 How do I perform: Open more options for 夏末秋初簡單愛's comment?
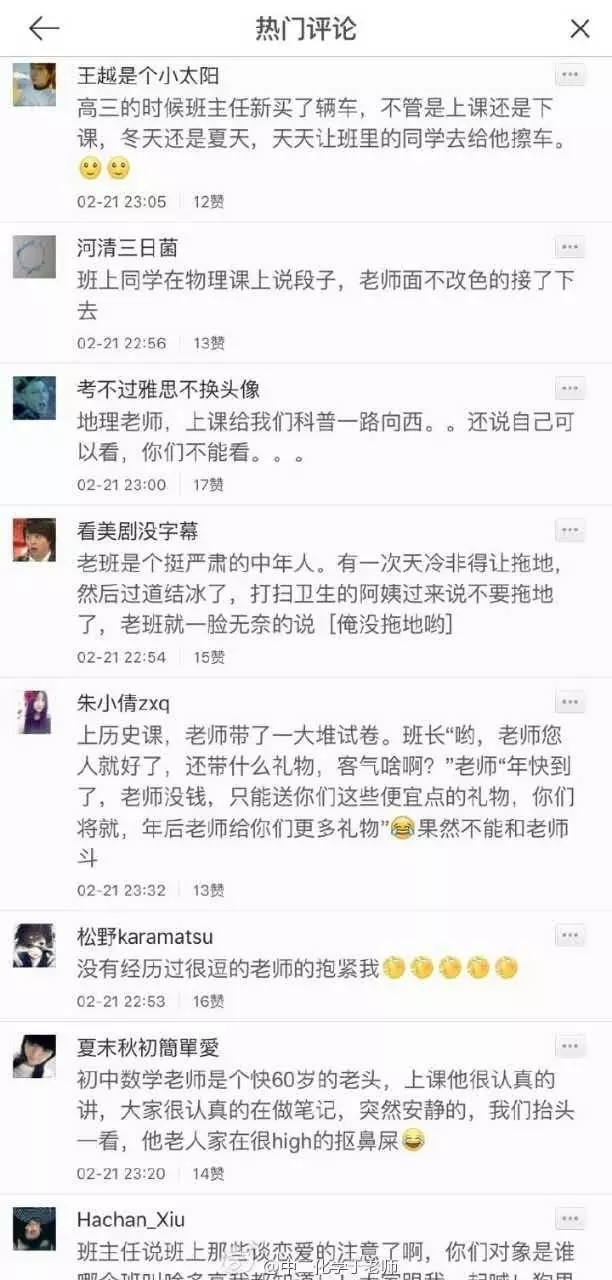click(570, 1048)
